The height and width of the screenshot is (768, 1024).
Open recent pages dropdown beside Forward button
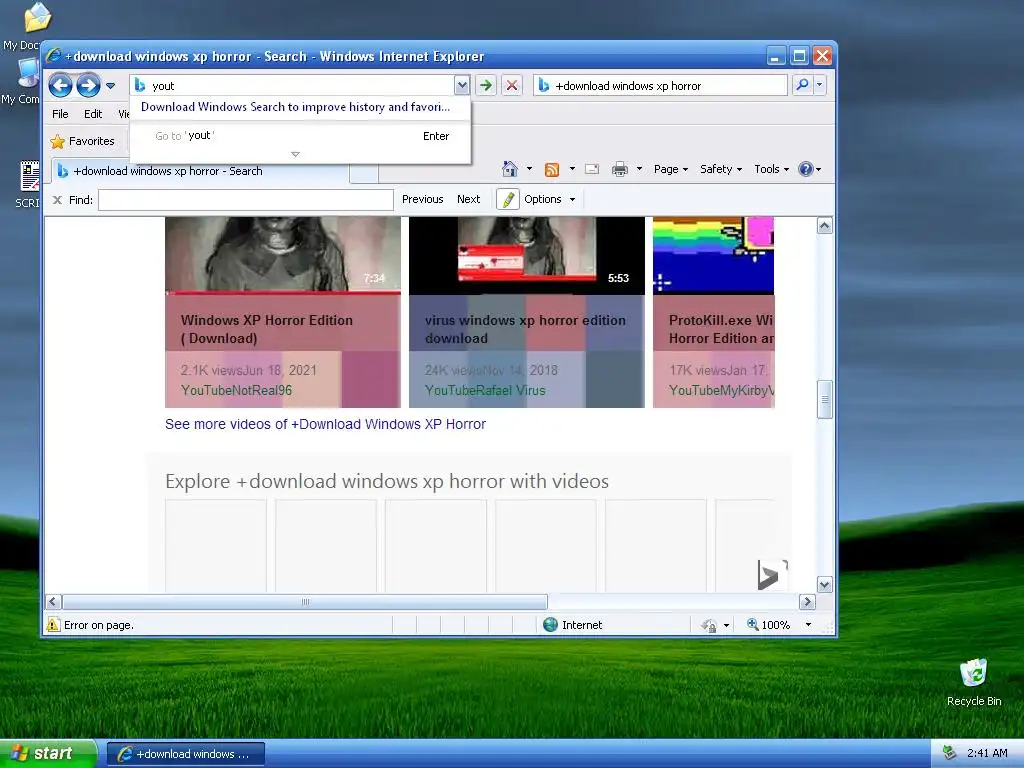[110, 86]
